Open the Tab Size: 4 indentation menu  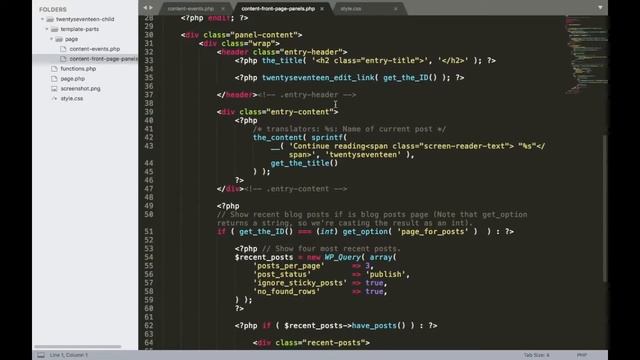coord(536,355)
